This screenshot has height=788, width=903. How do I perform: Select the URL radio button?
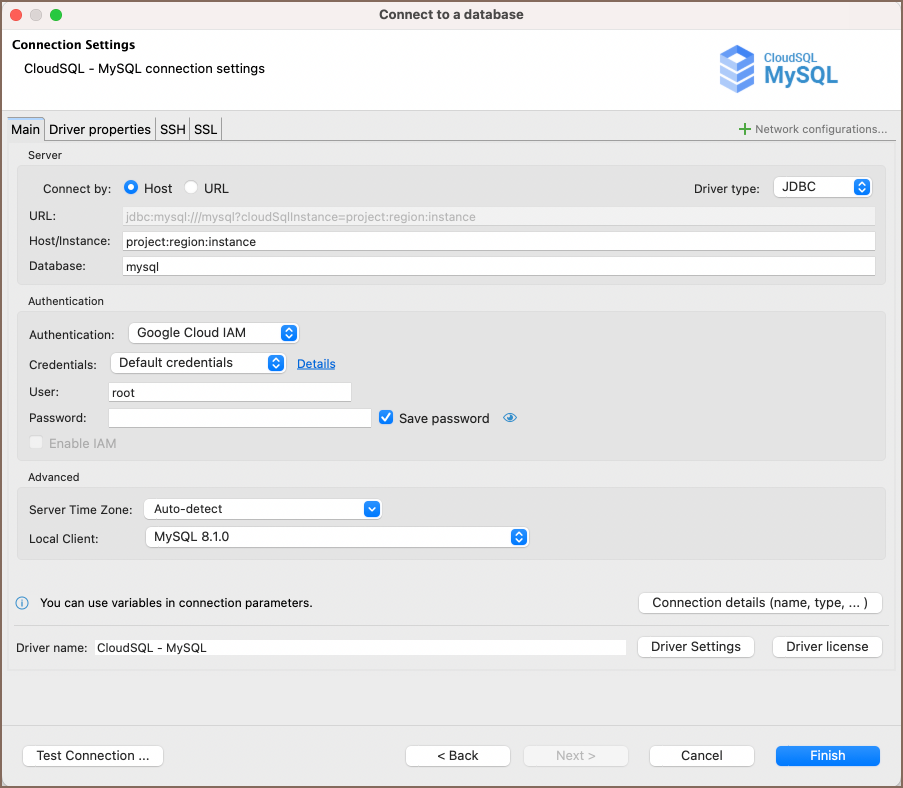[x=191, y=188]
